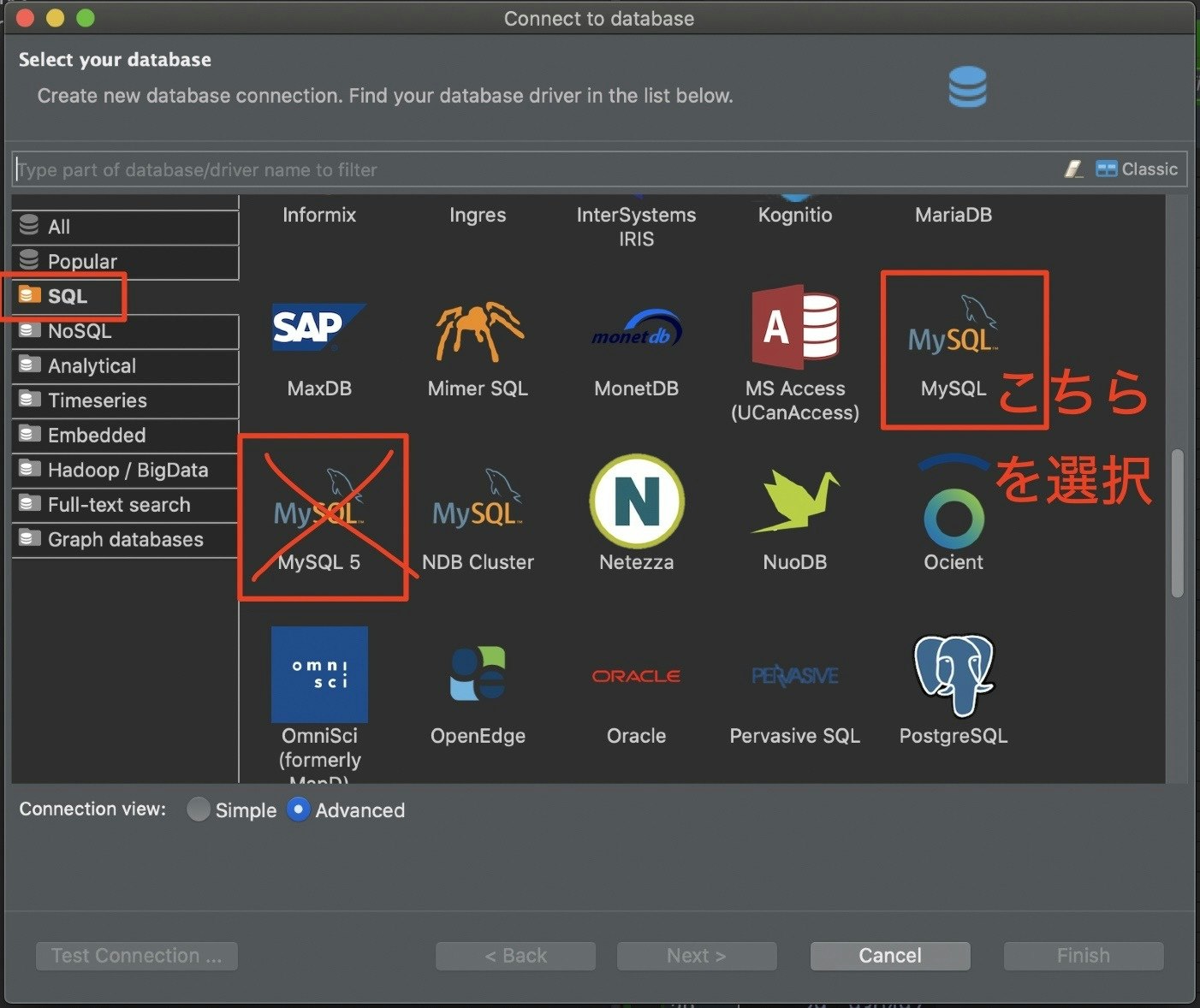Image resolution: width=1200 pixels, height=1008 pixels.
Task: Click the Back button
Action: 515,956
